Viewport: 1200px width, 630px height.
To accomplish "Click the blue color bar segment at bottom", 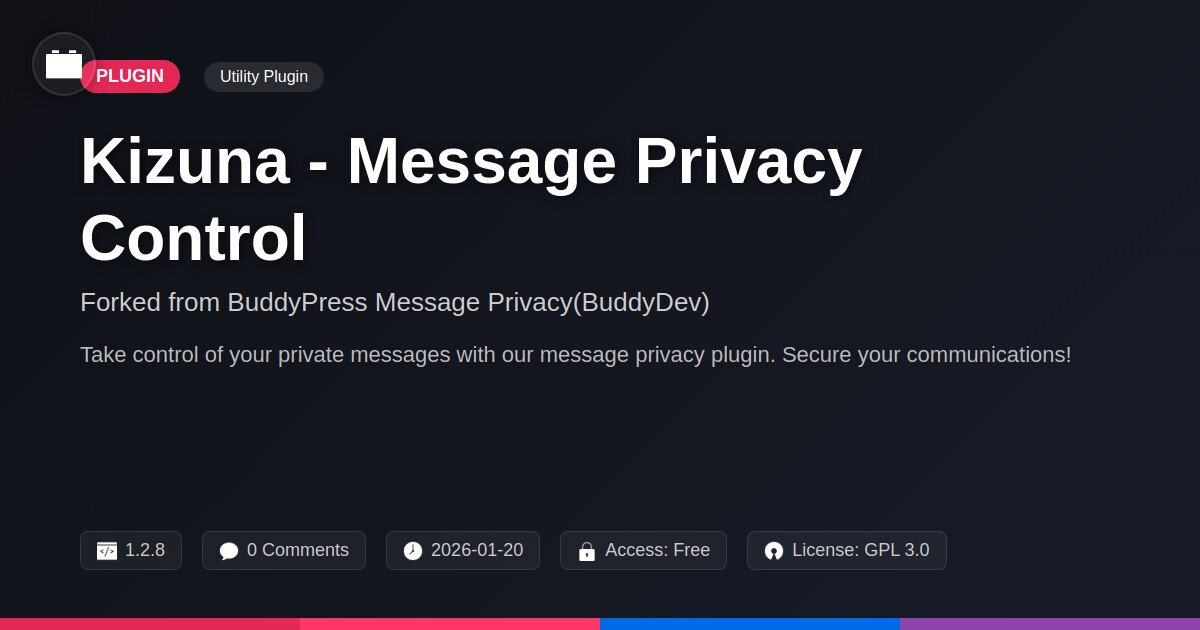I will [x=750, y=624].
